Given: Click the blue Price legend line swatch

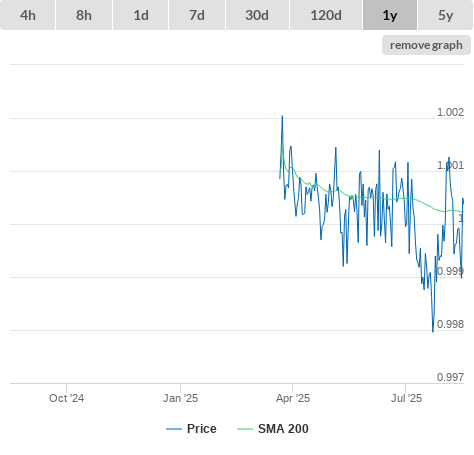Looking at the screenshot, I should coord(174,429).
